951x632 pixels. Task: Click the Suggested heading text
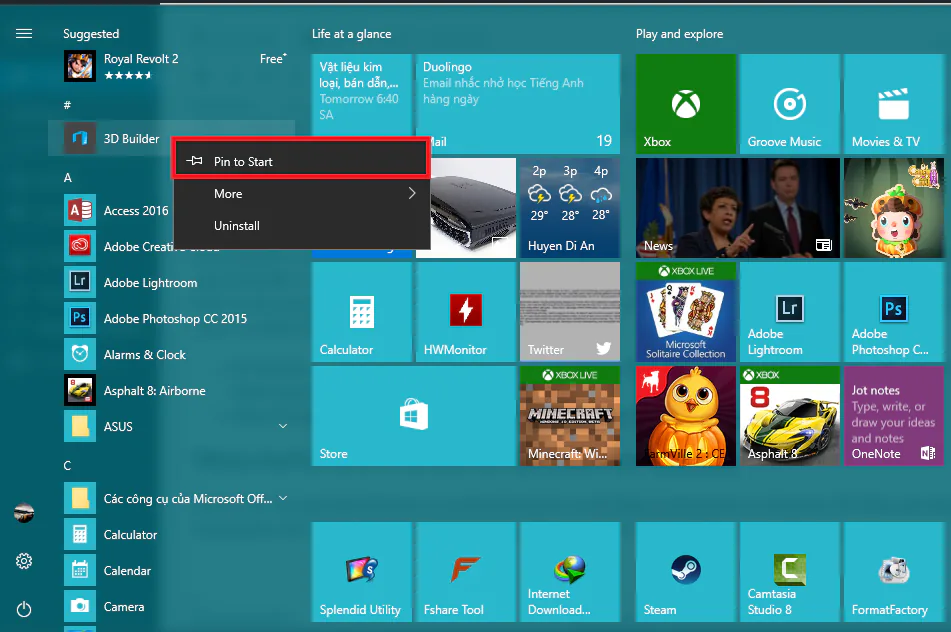[91, 34]
